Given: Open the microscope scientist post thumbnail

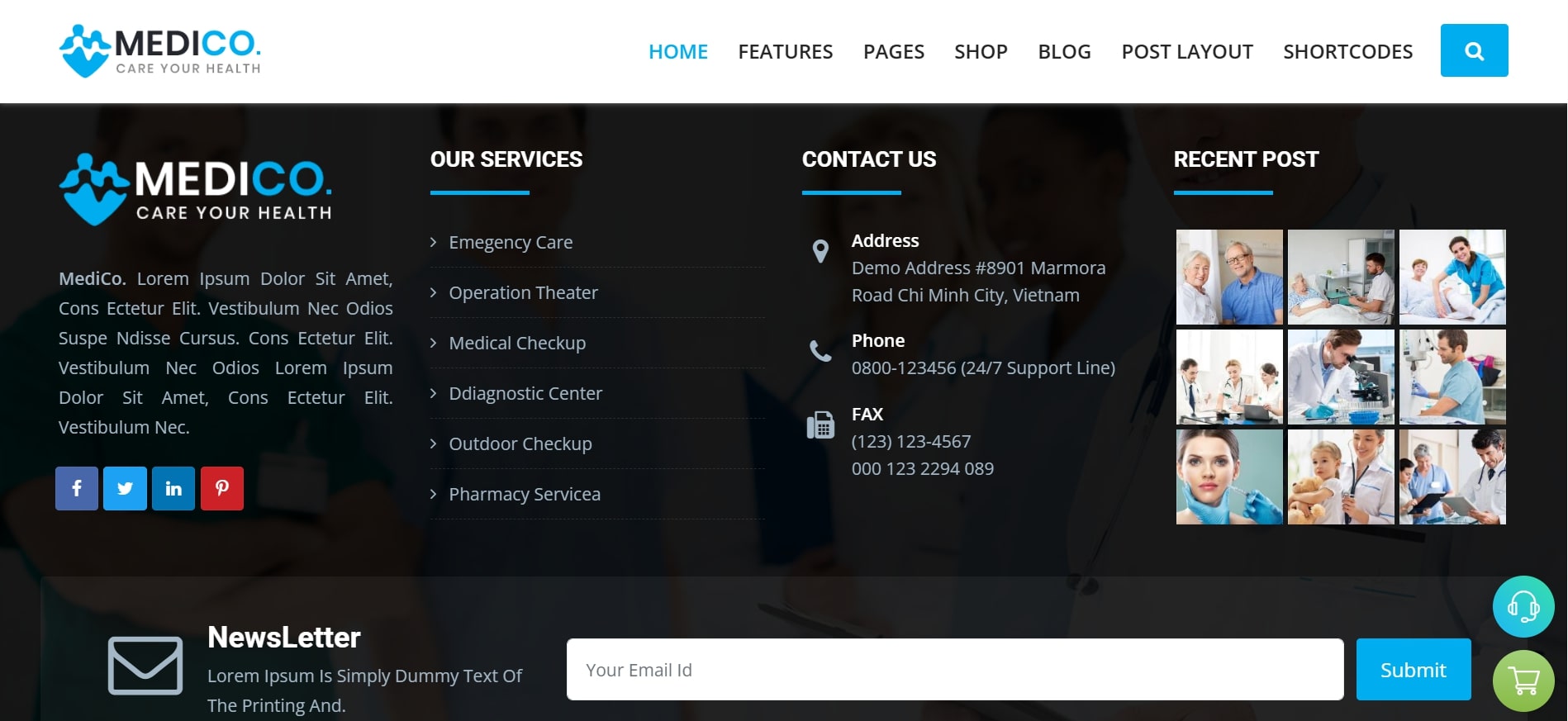Looking at the screenshot, I should [x=1341, y=377].
